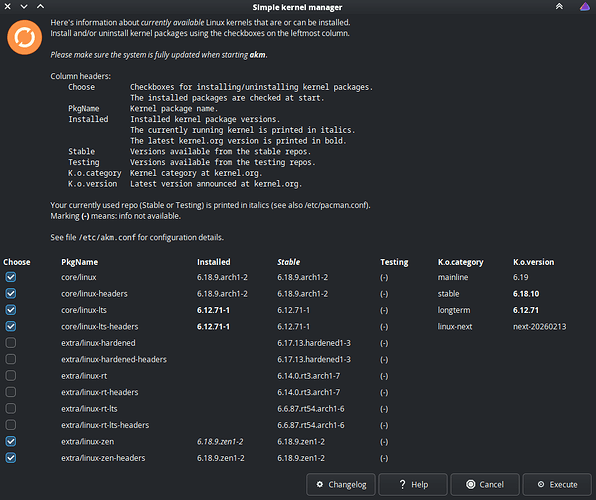Click the longterm category cell

[x=454, y=310]
